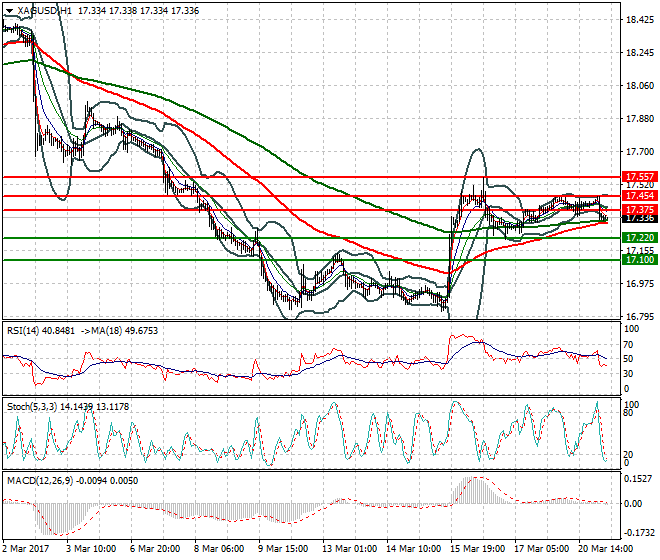Click the 17.220 green support price label
Screen dimensions: 660x560
pyautogui.click(x=639, y=238)
